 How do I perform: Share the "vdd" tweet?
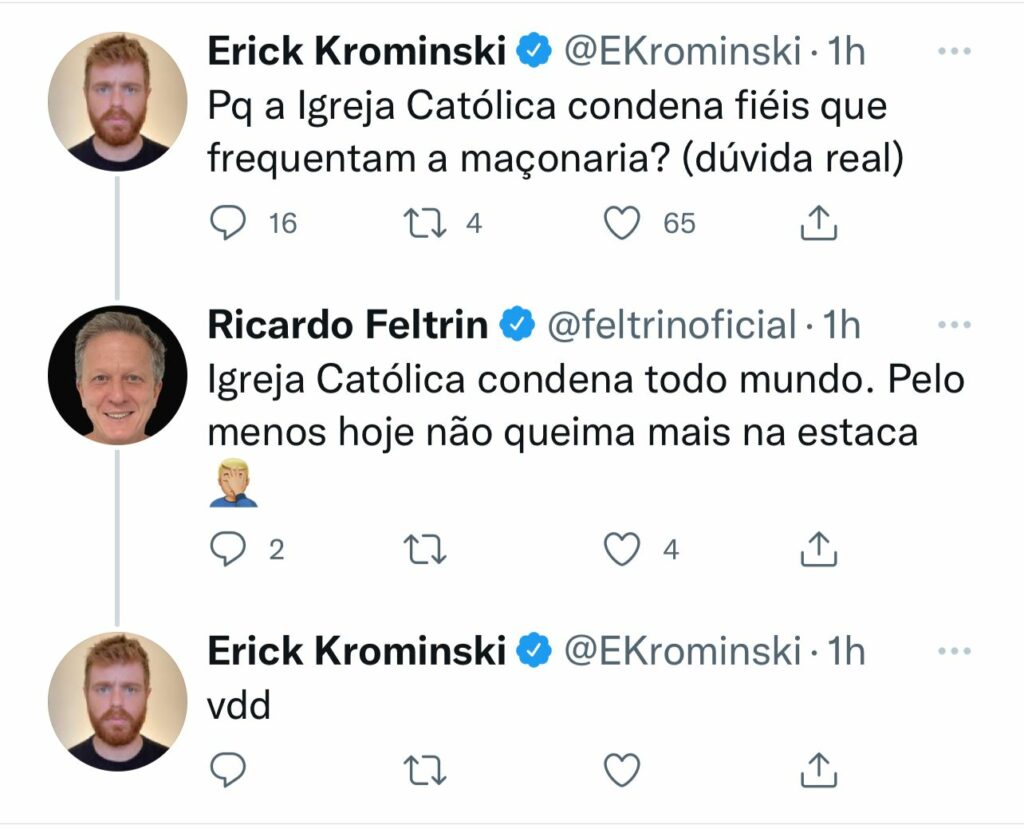click(819, 768)
